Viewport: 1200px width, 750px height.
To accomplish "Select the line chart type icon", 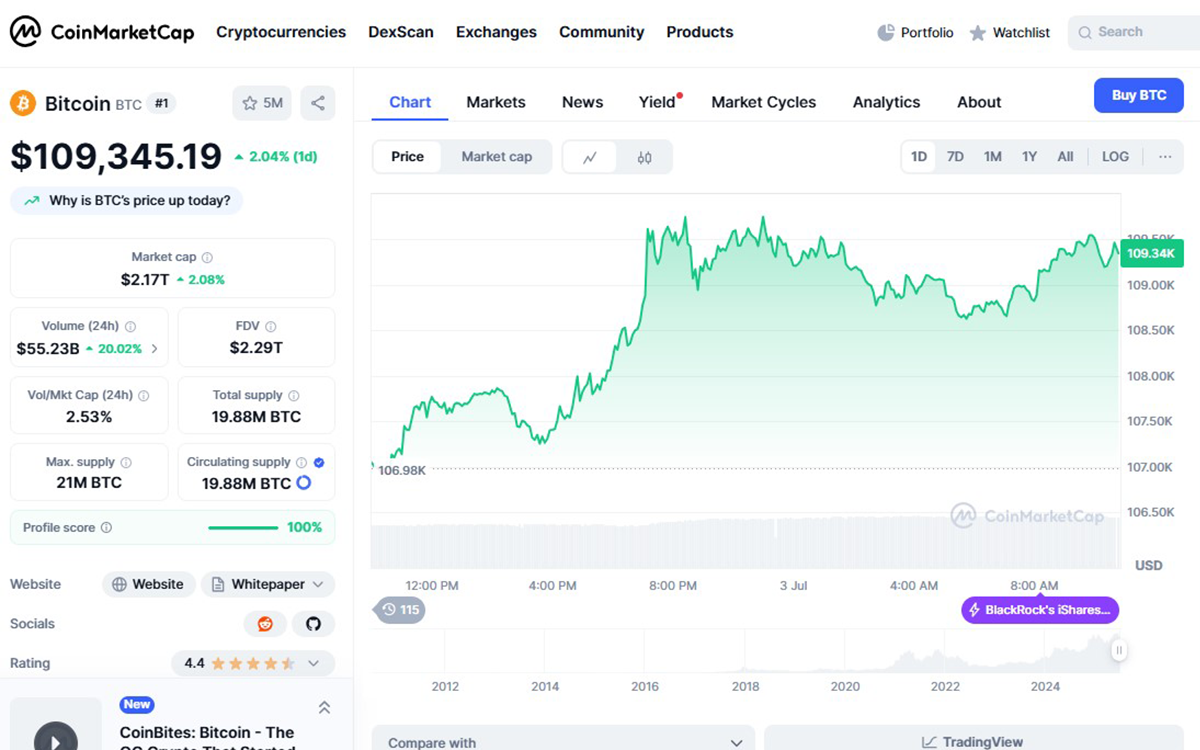I will click(x=590, y=157).
